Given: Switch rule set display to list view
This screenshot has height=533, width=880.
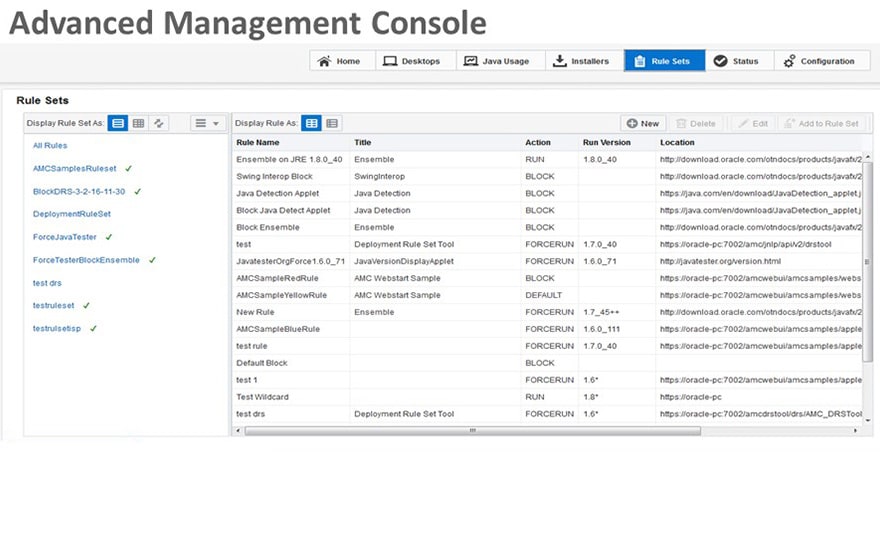Looking at the screenshot, I should 118,123.
